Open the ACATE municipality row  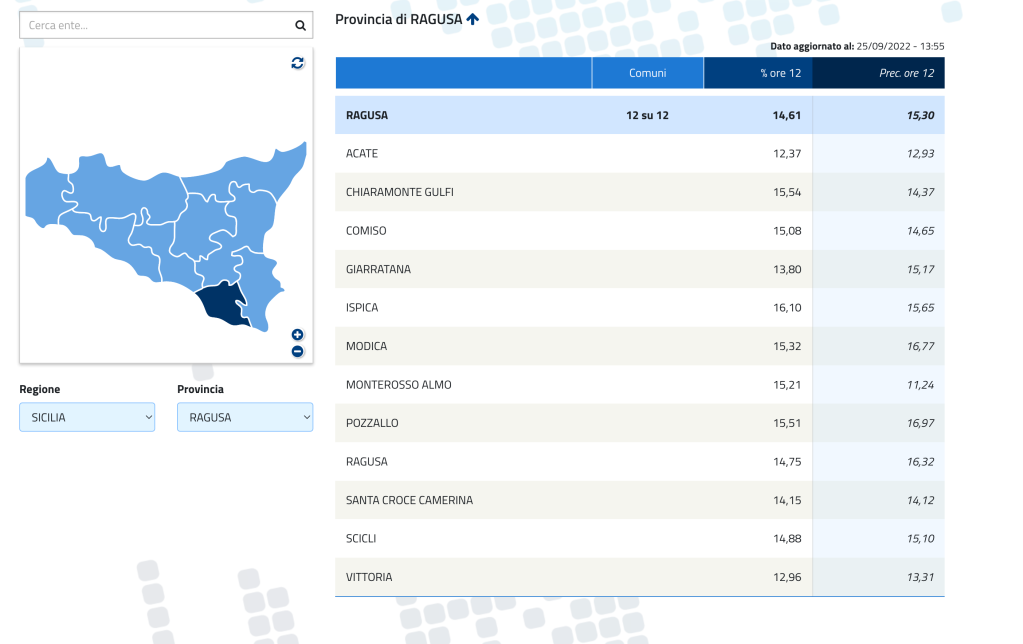point(362,154)
